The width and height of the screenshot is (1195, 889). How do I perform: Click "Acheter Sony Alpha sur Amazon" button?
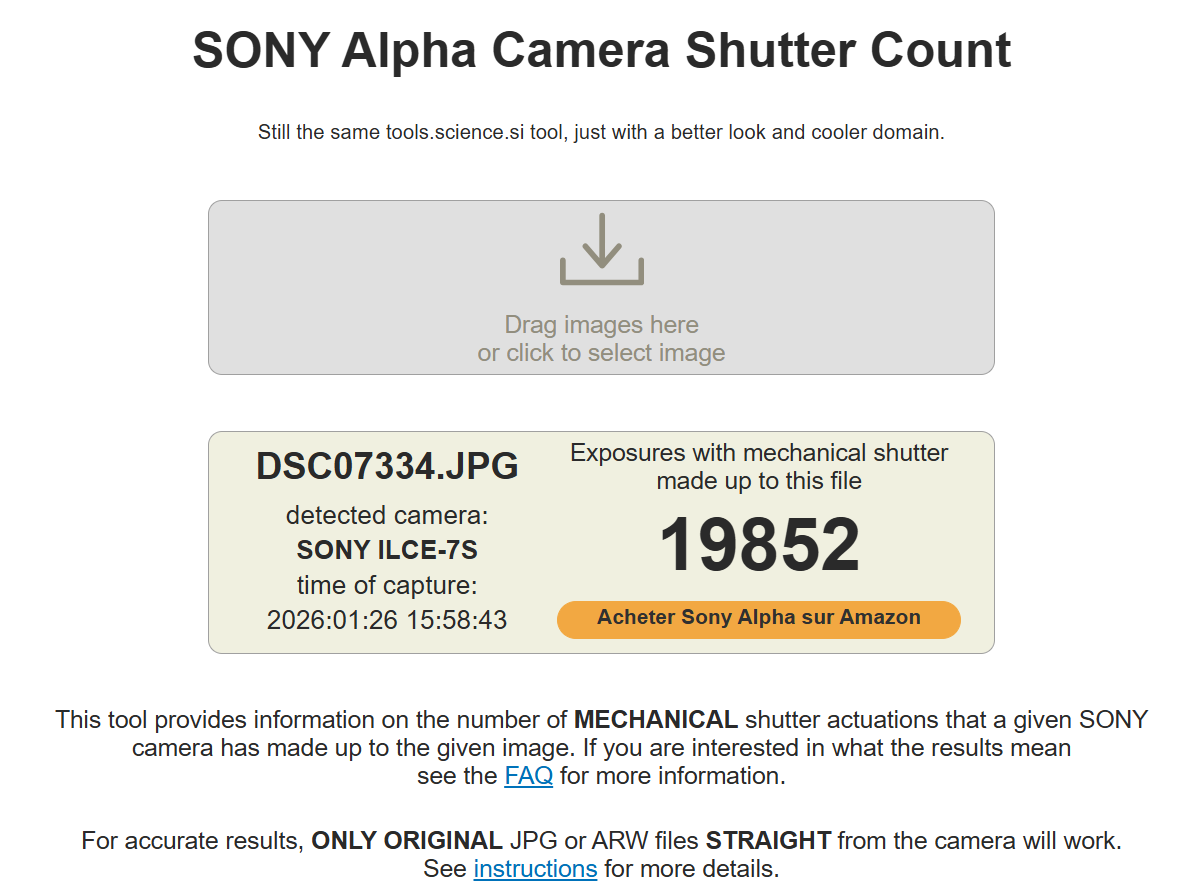[758, 618]
